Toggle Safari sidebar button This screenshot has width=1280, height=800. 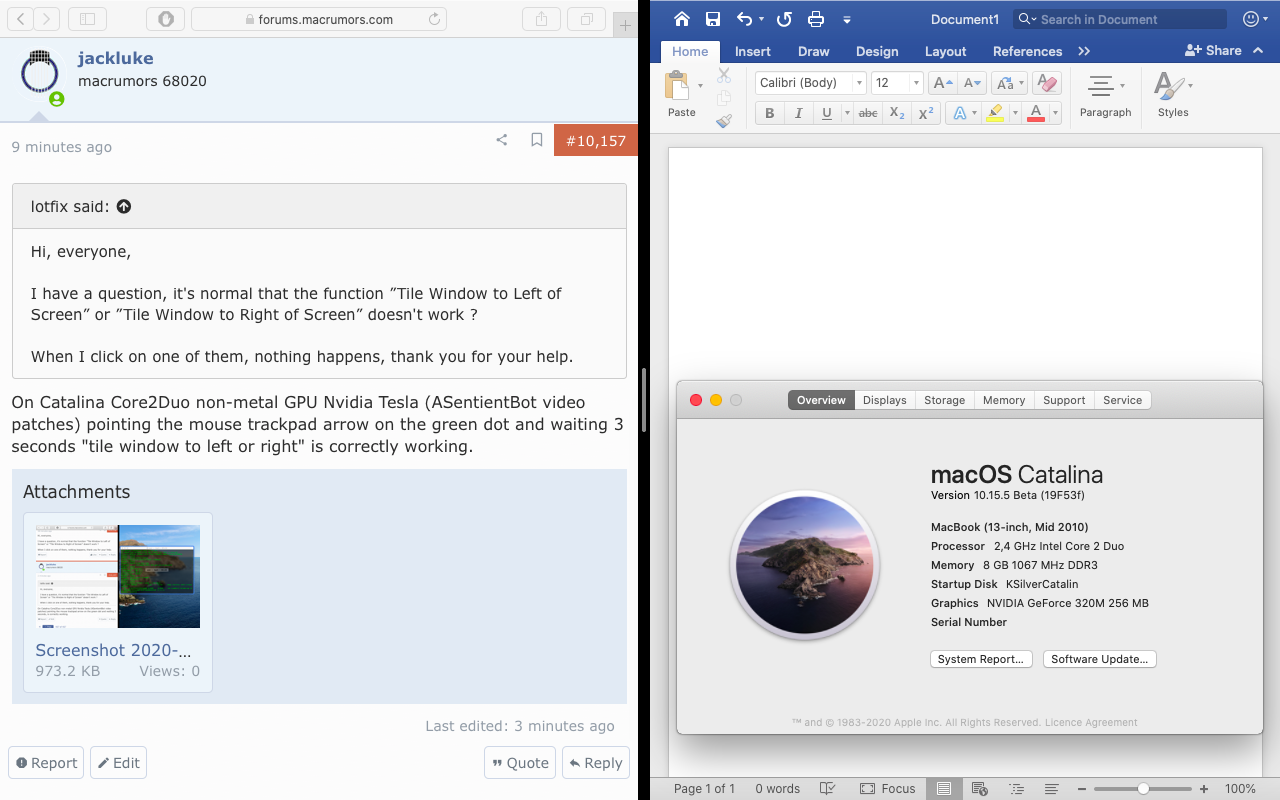pyautogui.click(x=87, y=19)
